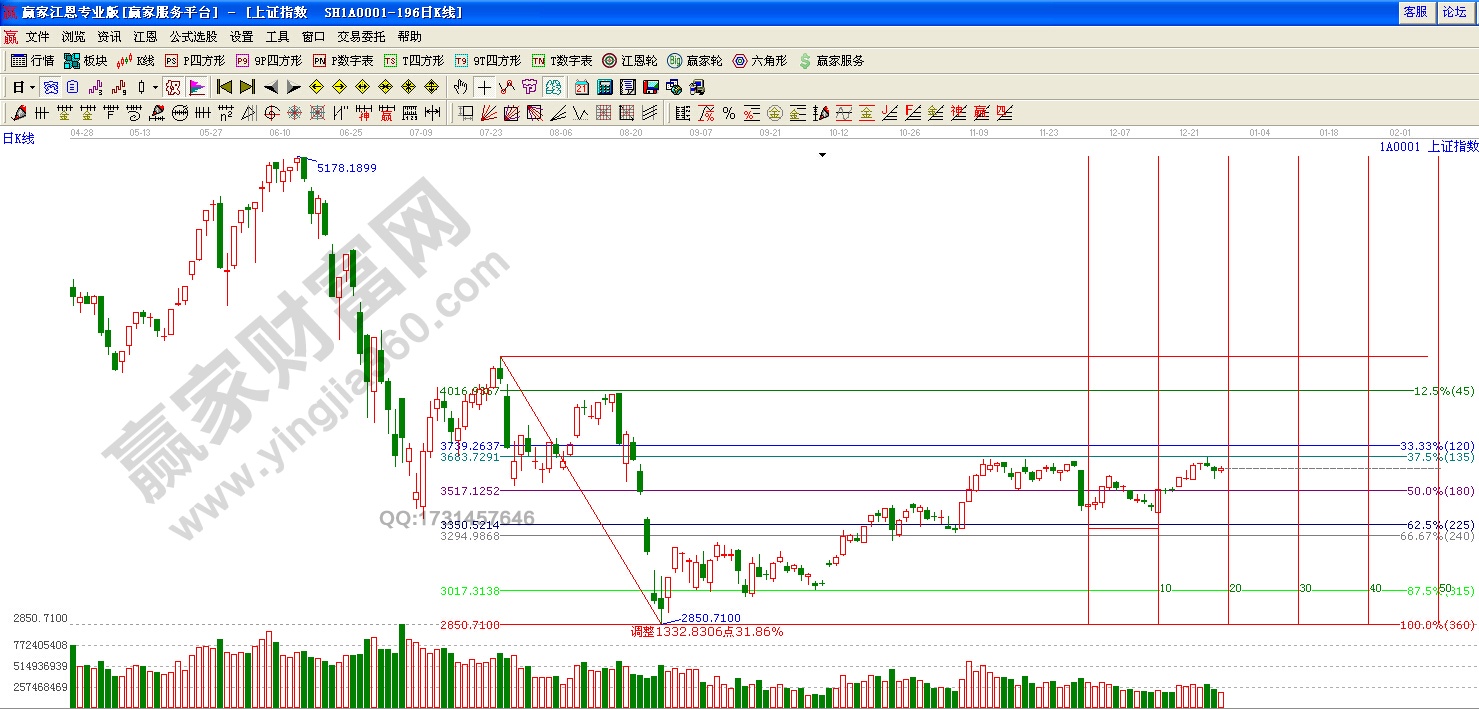Expand the candlestick style dropdown arrow
The height and width of the screenshot is (709, 1479).
[155, 87]
